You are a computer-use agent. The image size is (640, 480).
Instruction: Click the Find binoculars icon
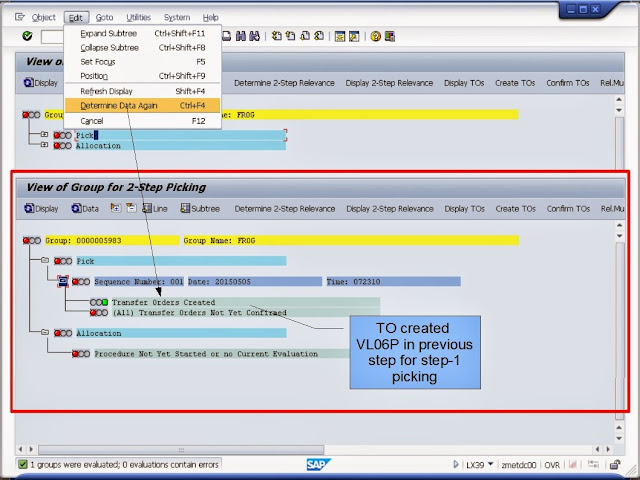241,36
